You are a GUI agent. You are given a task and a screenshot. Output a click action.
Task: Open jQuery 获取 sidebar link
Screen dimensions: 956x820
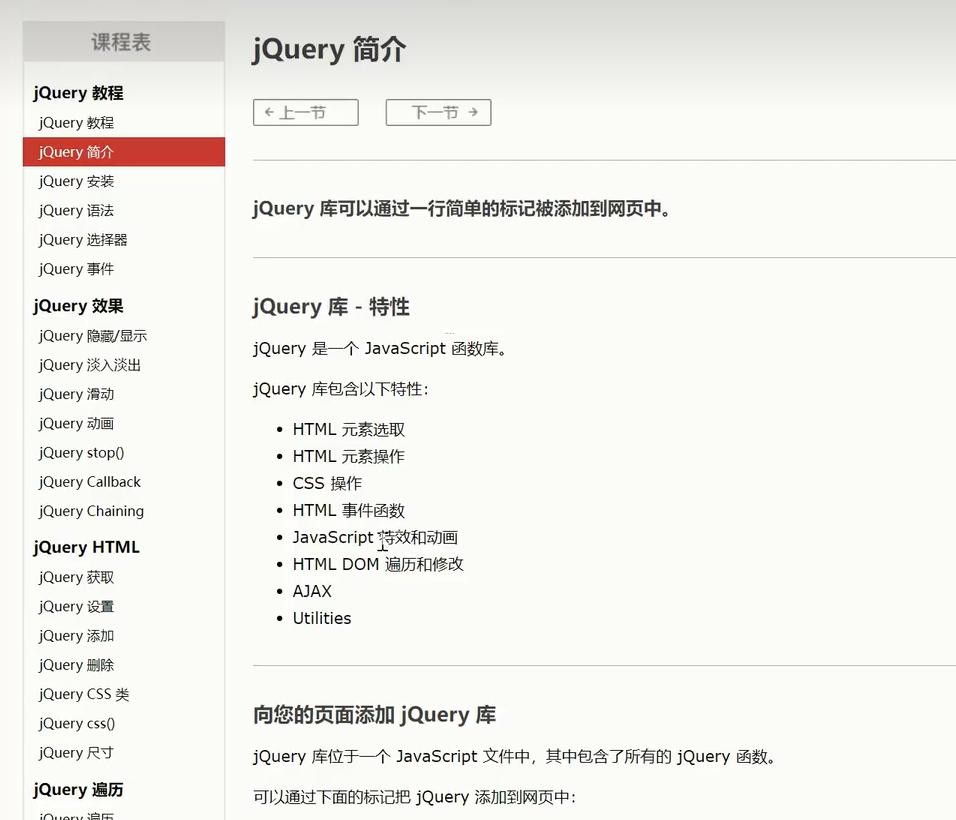[x=76, y=577]
